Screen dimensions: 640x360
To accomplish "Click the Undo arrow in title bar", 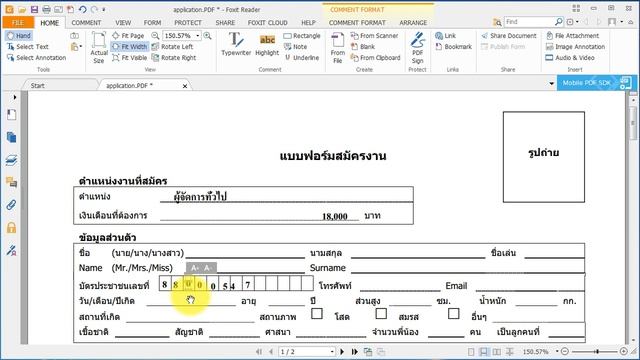I will (x=83, y=9).
